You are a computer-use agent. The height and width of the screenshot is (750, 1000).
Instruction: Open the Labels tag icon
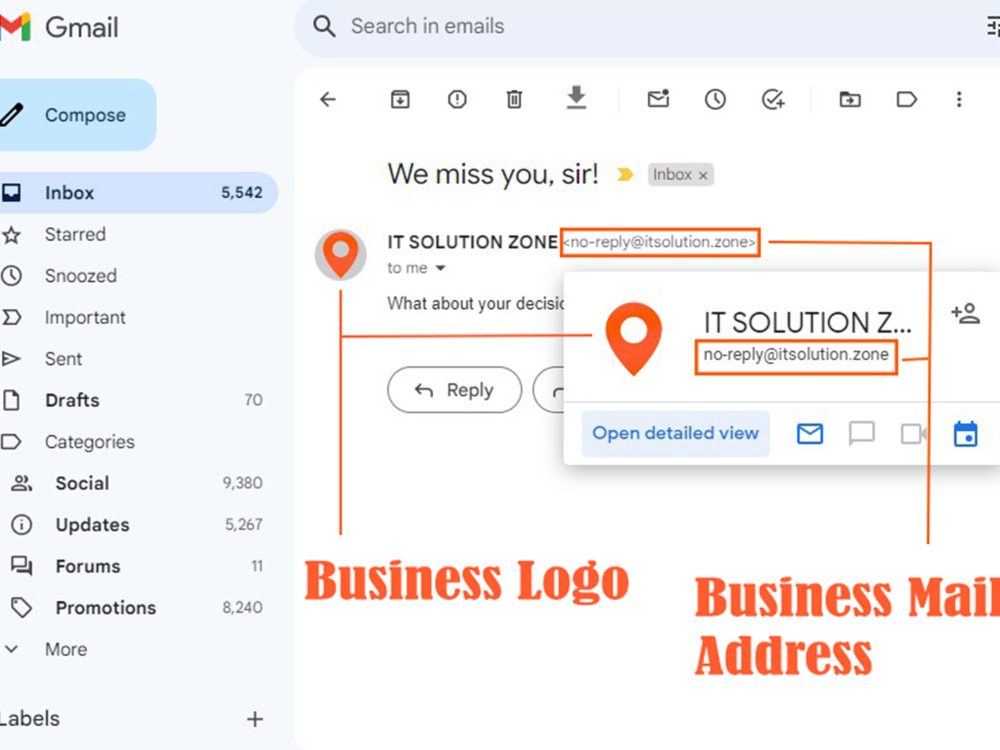(x=906, y=99)
